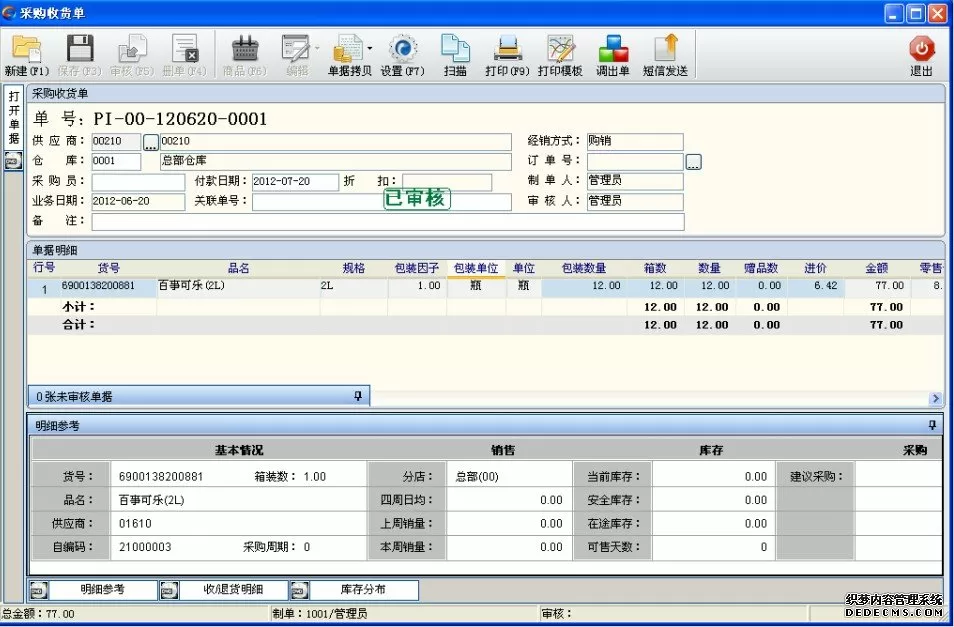Click the 短信发送 send SMS icon
The height and width of the screenshot is (627, 954).
[x=665, y=50]
